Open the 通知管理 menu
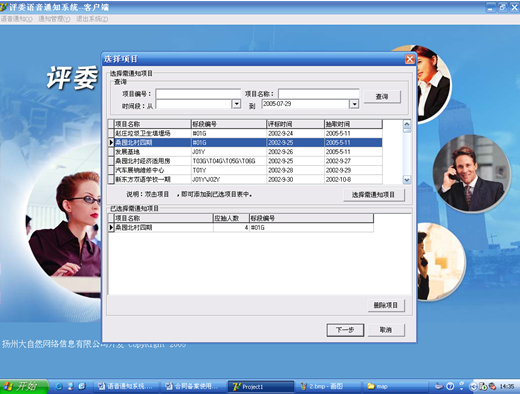520x394 pixels. [x=54, y=19]
